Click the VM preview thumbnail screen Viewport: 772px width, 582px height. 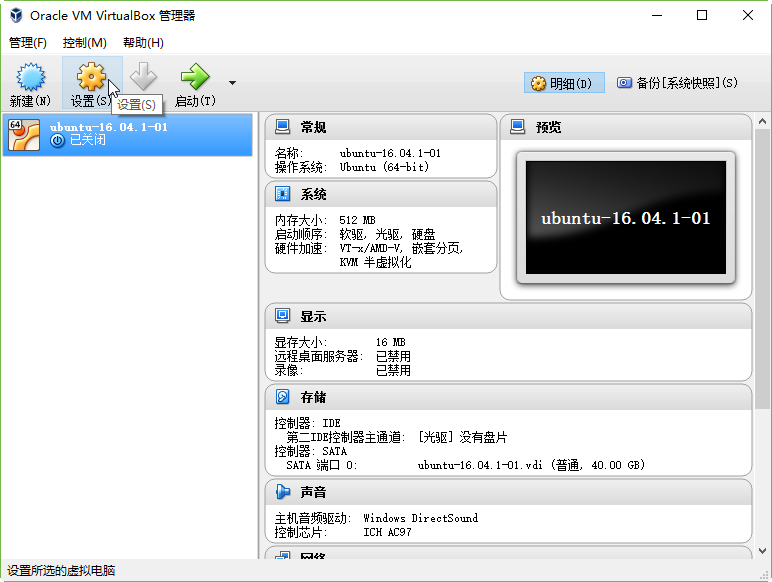pos(626,218)
